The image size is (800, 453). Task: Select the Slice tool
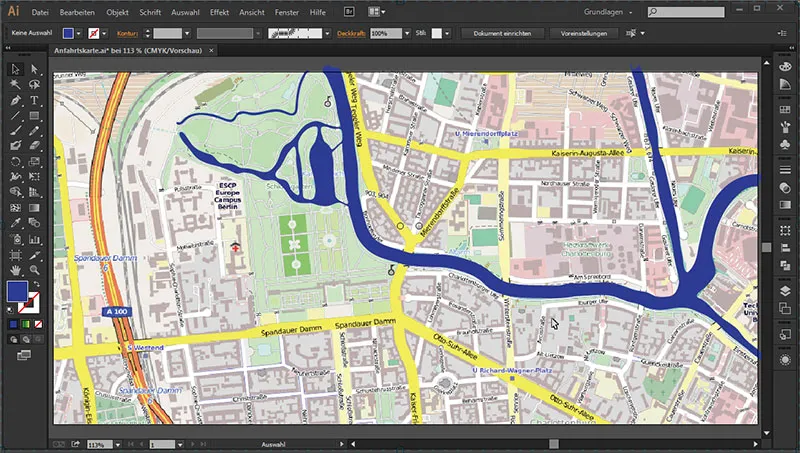coord(34,255)
